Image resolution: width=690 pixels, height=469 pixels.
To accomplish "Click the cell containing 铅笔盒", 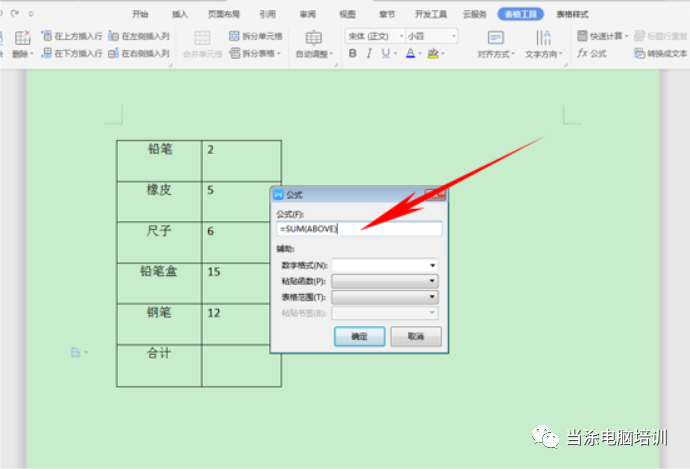I will [159, 283].
